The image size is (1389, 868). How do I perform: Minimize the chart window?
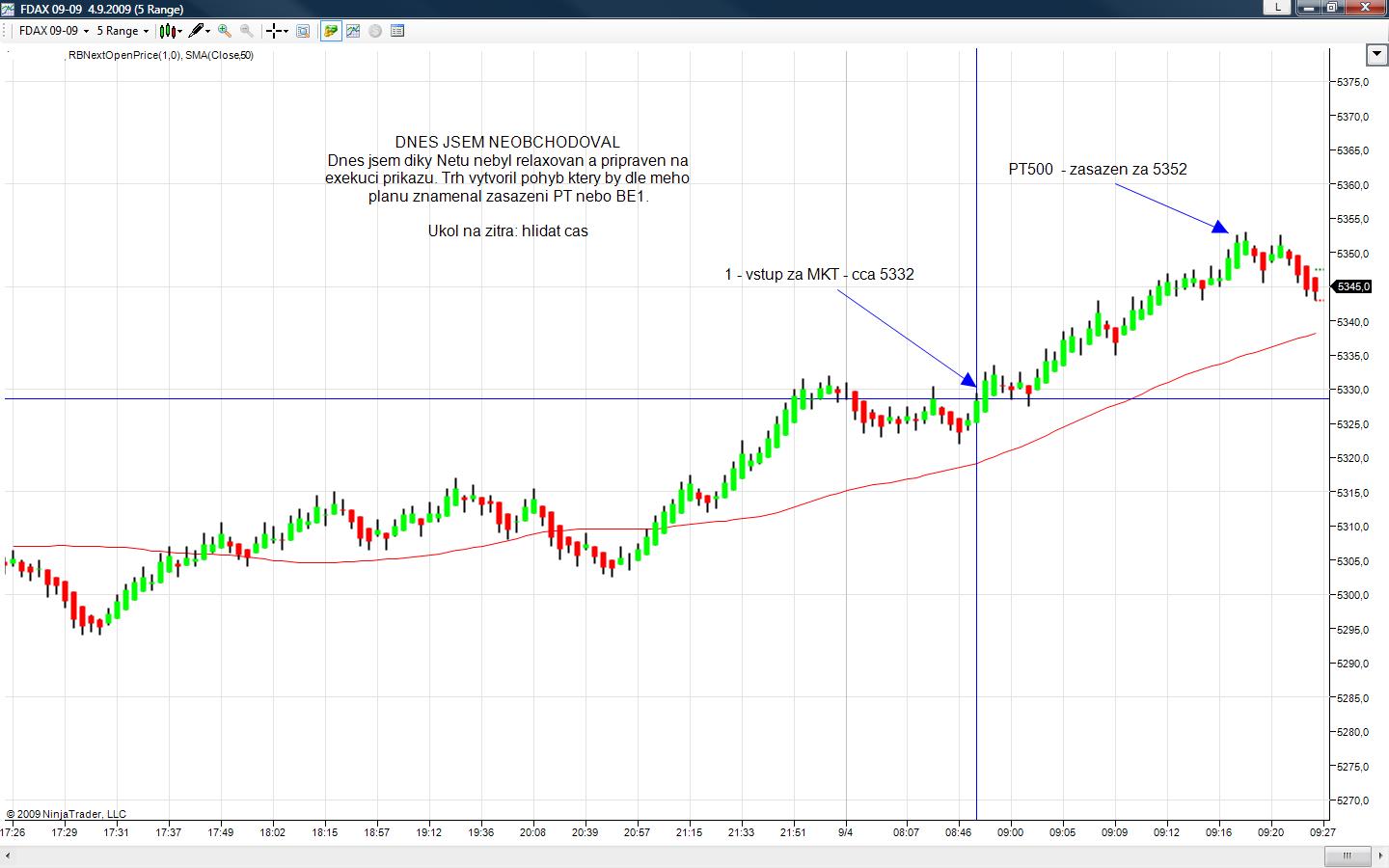coord(1307,7)
